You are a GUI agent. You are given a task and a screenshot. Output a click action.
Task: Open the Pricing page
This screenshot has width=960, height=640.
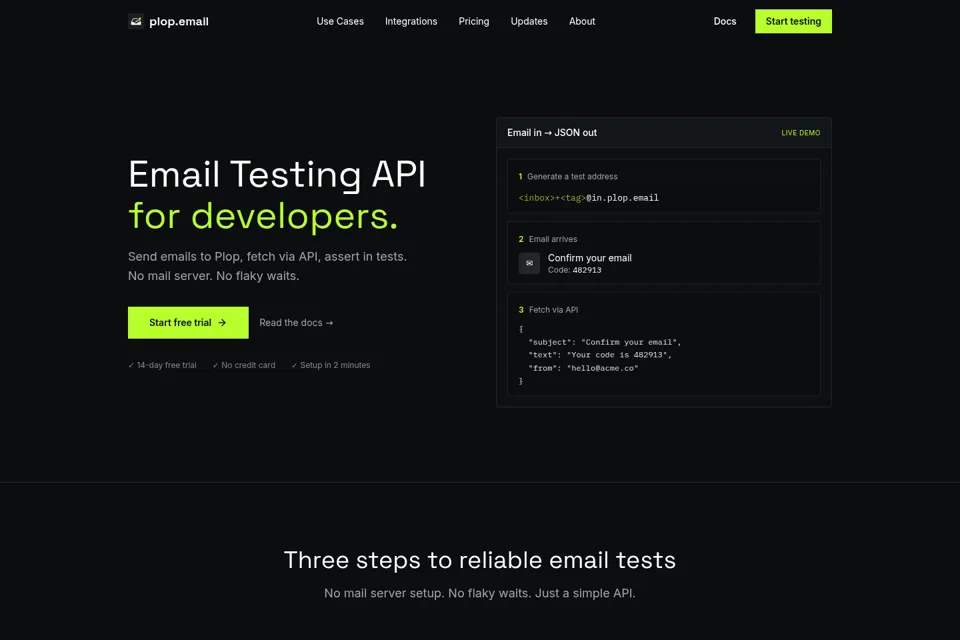[474, 21]
